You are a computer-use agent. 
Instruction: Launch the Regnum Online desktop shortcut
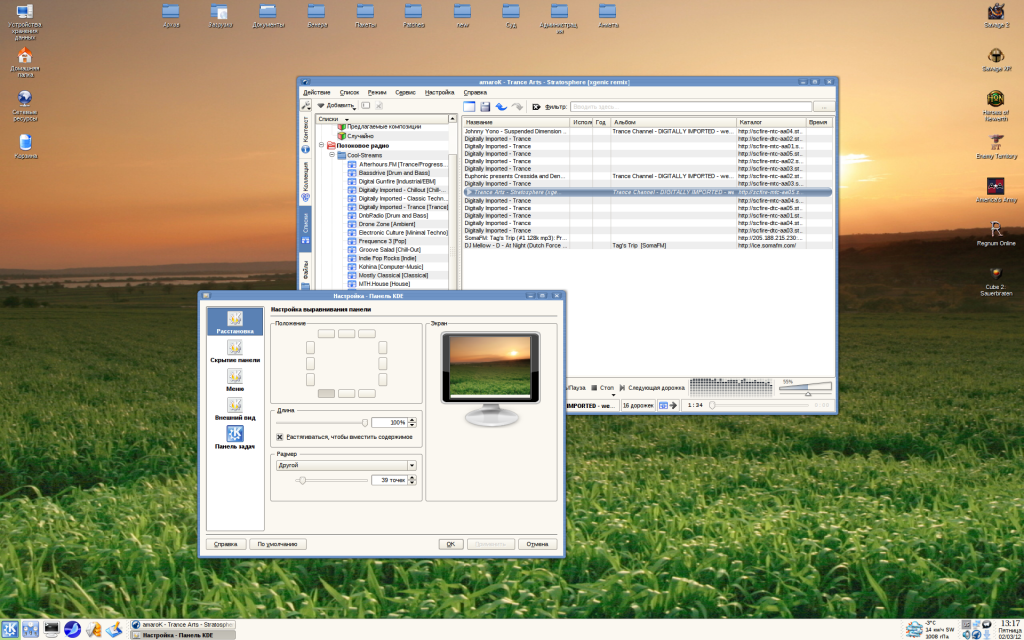(x=996, y=234)
